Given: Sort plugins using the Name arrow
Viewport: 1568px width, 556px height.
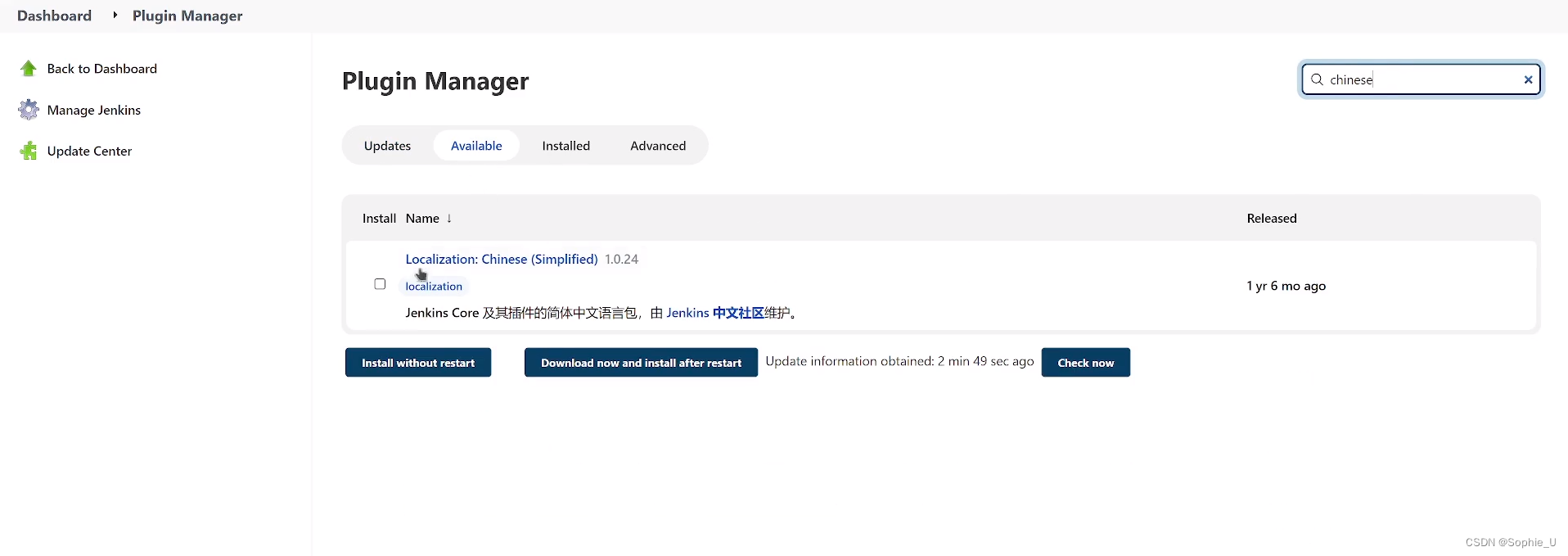Looking at the screenshot, I should tap(448, 218).
